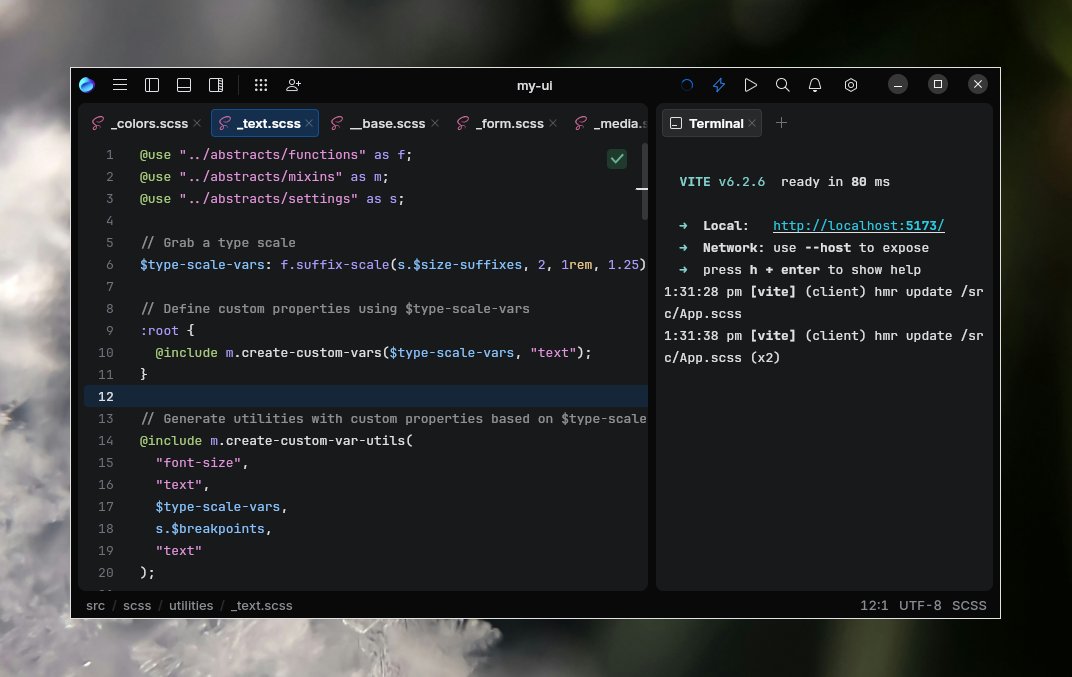Switch to the _colors.scss tab

[x=146, y=123]
